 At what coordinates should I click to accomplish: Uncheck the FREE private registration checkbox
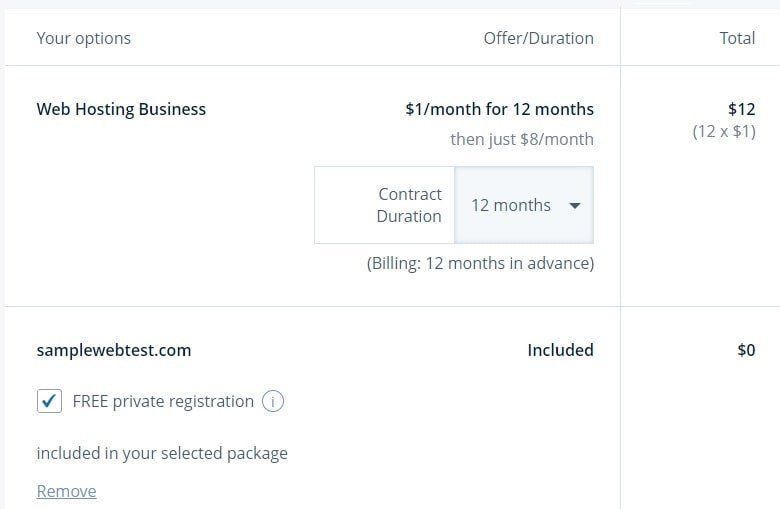tap(49, 401)
